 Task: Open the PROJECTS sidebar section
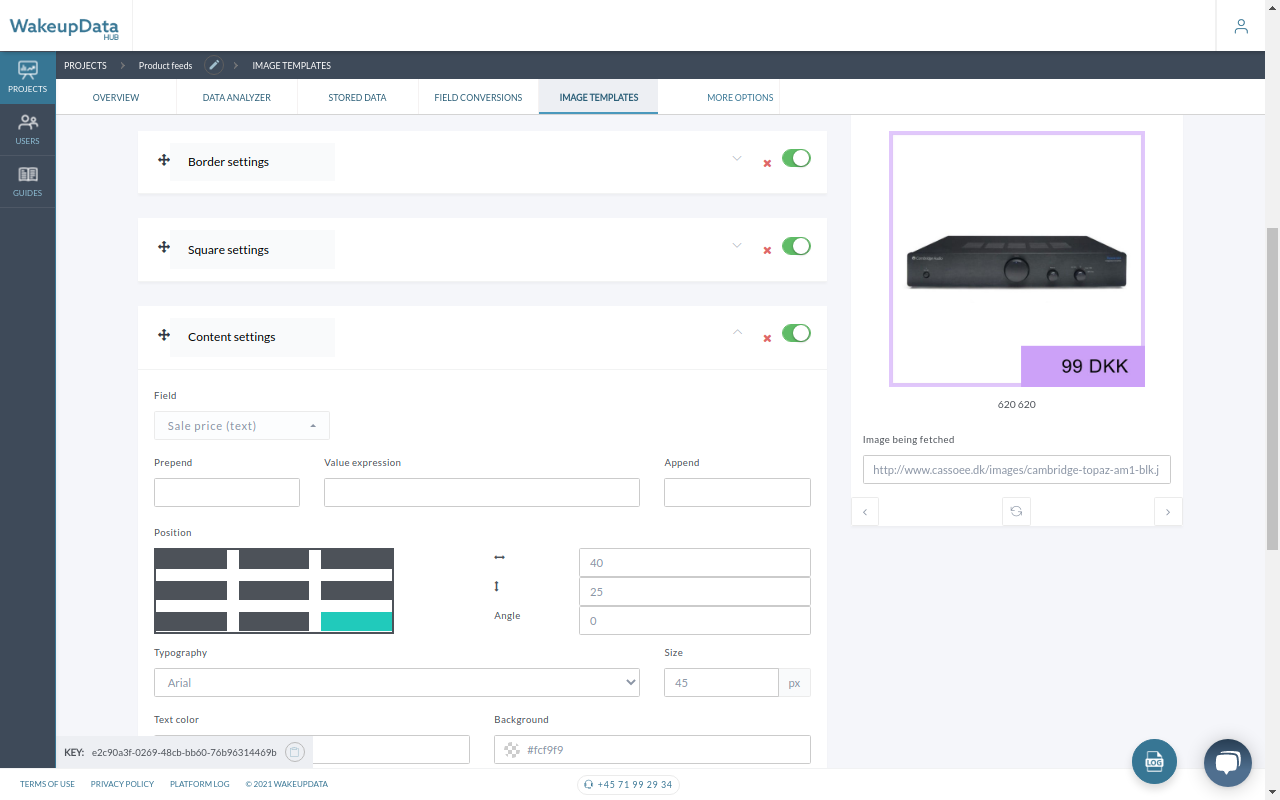tap(27, 76)
